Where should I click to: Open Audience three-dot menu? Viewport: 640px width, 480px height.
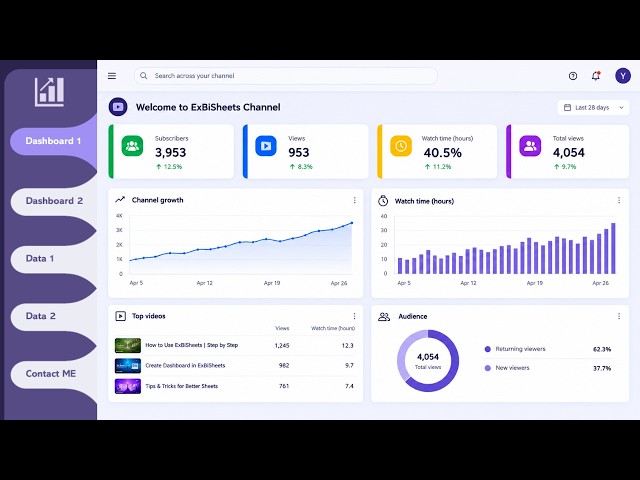pyautogui.click(x=619, y=316)
